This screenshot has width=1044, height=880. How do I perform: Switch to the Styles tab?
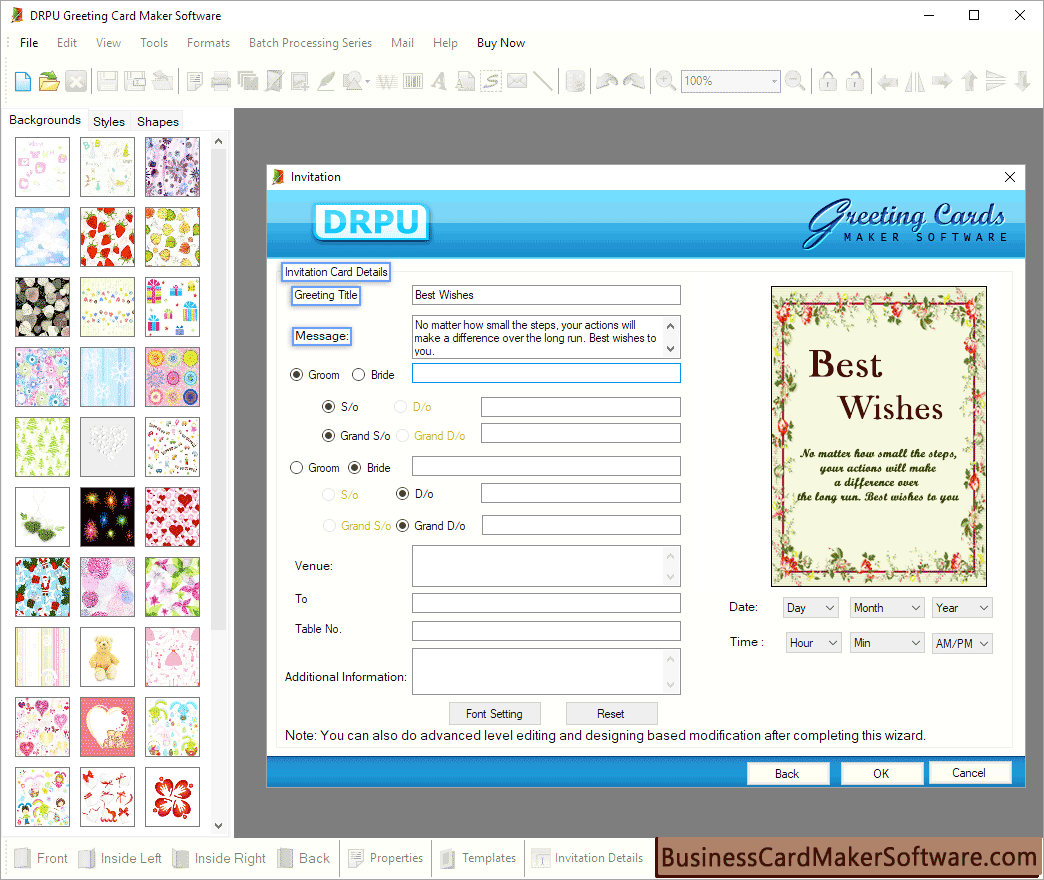click(109, 122)
